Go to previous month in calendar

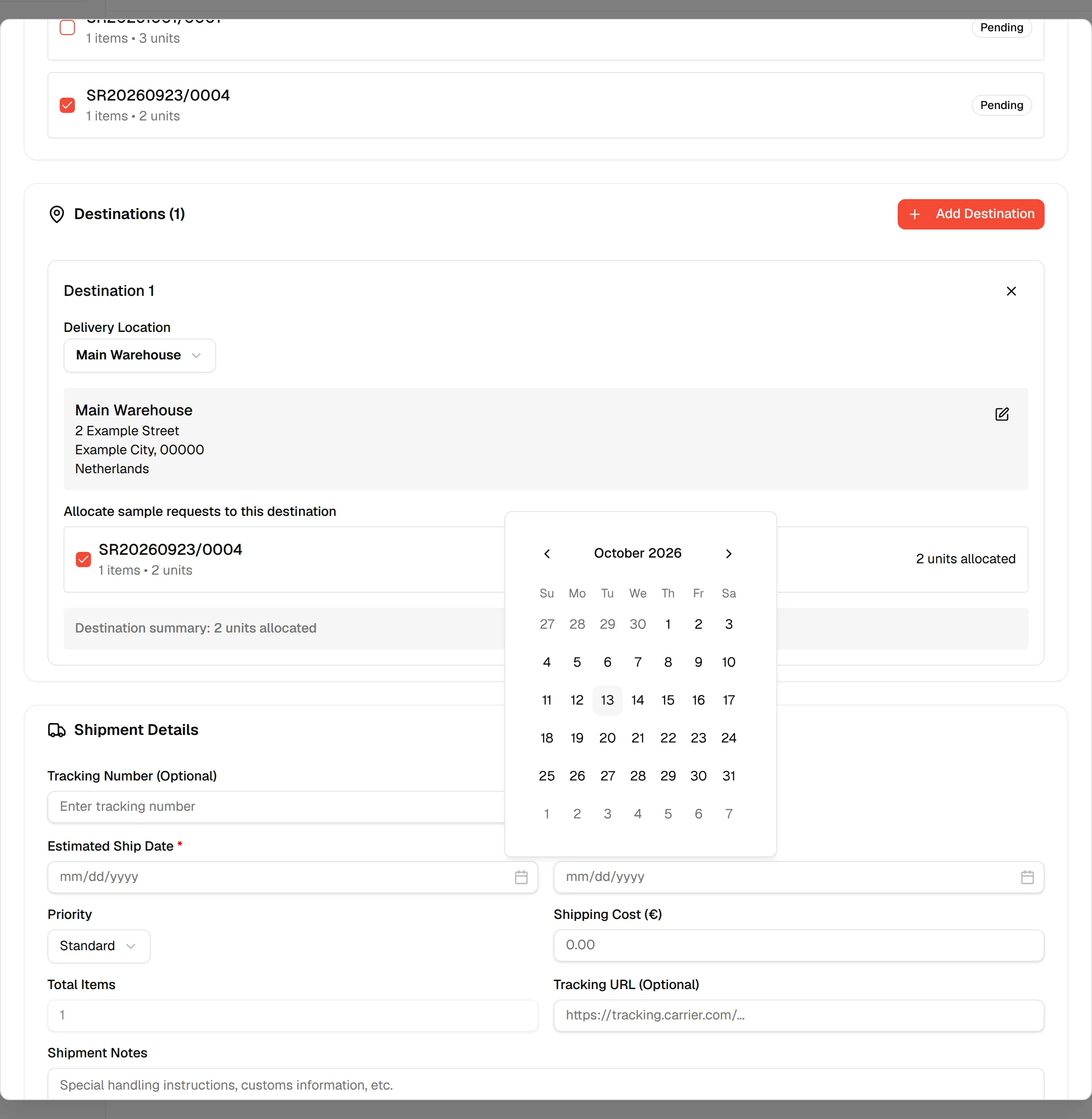tap(546, 553)
